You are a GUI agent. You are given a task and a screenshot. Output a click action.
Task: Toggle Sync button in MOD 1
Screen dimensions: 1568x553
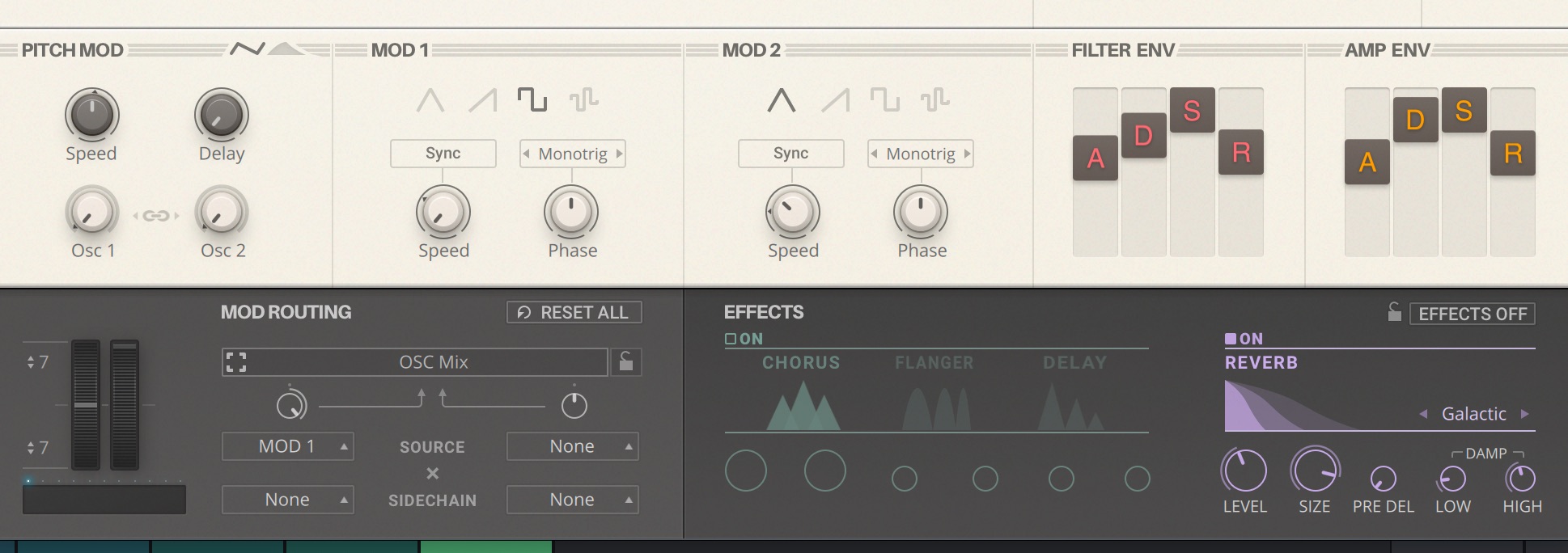(x=443, y=154)
